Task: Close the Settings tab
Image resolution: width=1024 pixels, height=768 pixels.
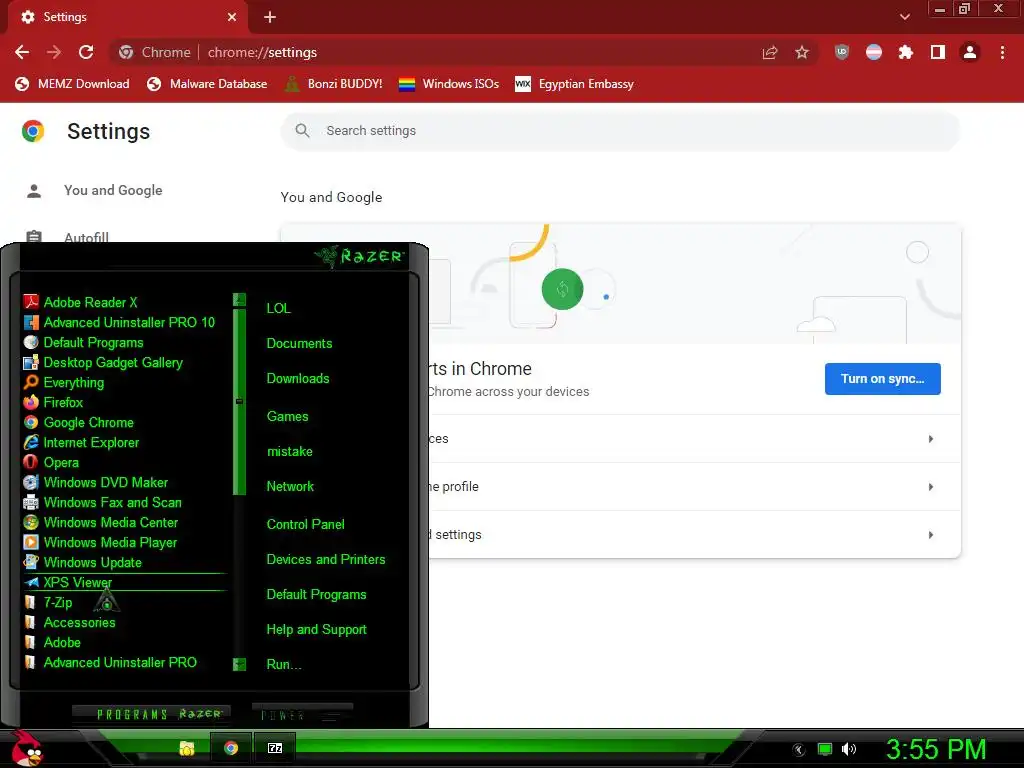Action: pyautogui.click(x=232, y=17)
